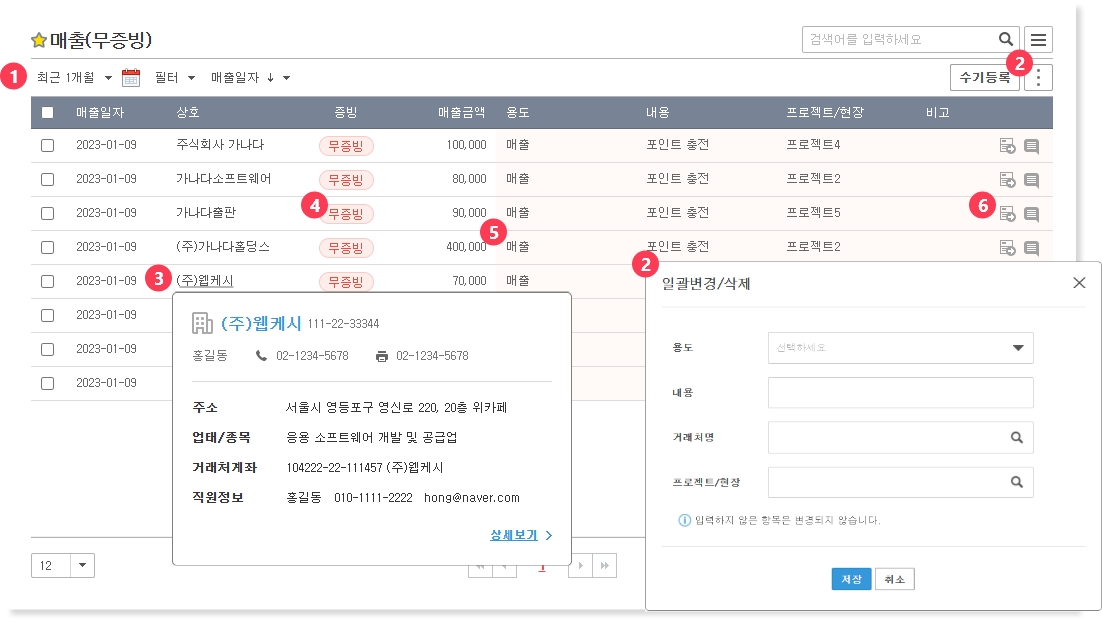
Task: Open the 필터 filter menu
Action: pos(174,77)
